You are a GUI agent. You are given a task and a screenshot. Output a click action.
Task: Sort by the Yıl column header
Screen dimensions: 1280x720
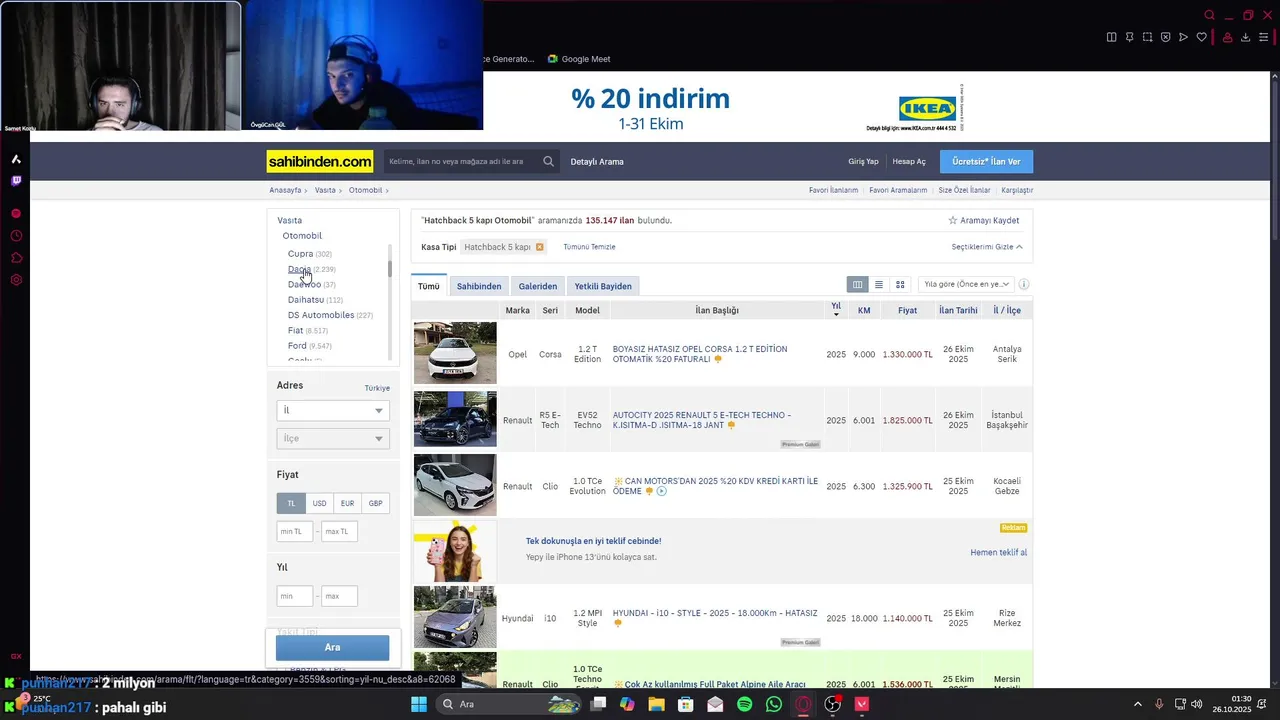point(836,310)
